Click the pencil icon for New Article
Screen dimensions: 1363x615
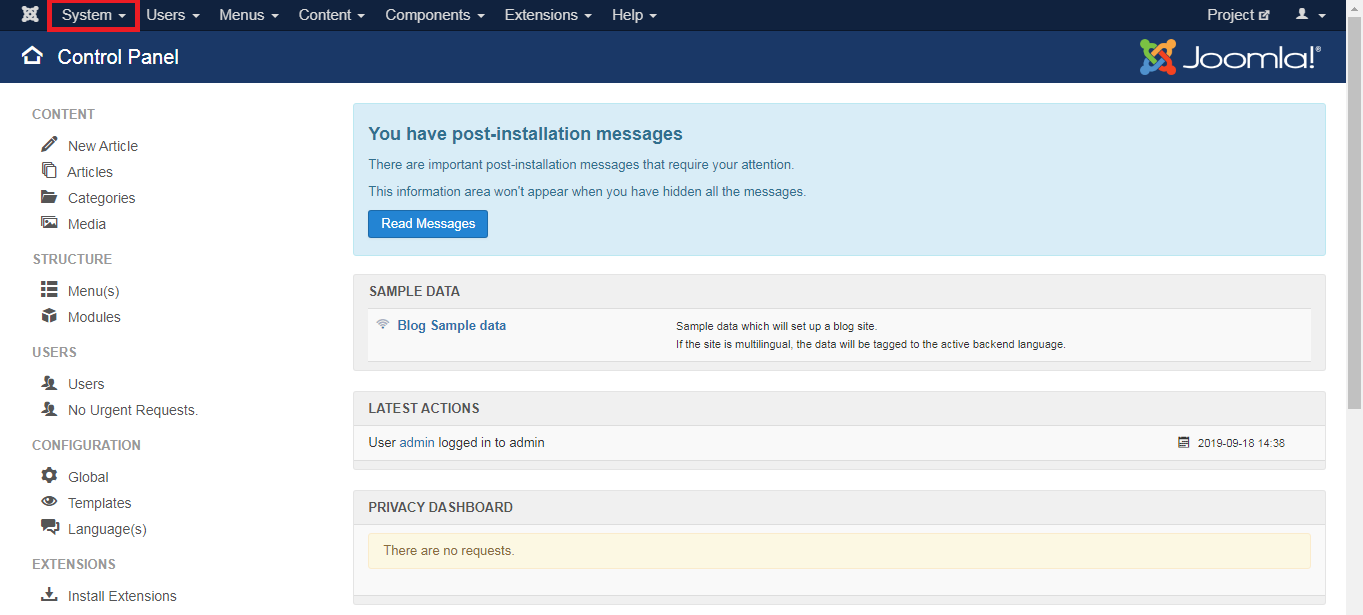click(x=49, y=144)
